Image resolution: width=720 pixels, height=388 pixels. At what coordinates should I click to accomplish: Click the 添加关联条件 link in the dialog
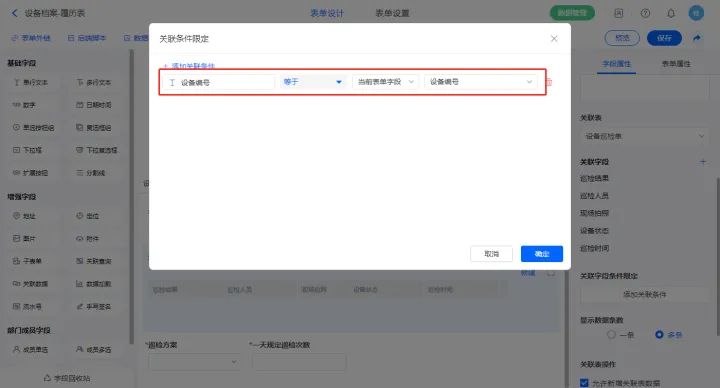tap(189, 66)
